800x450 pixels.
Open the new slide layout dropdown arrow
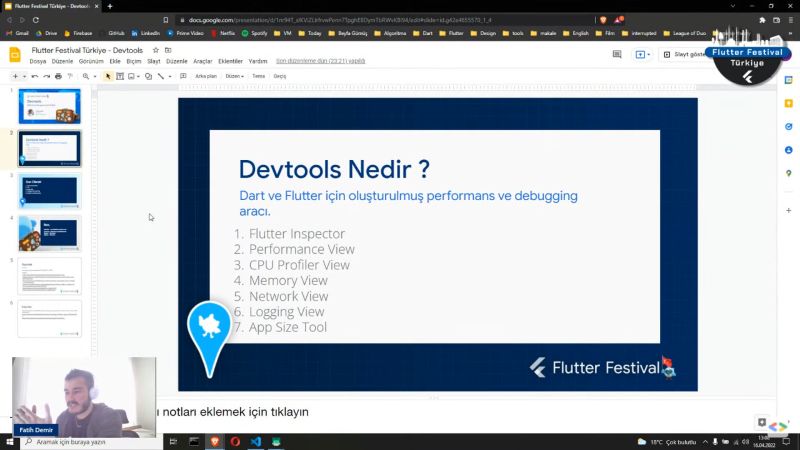(24, 77)
